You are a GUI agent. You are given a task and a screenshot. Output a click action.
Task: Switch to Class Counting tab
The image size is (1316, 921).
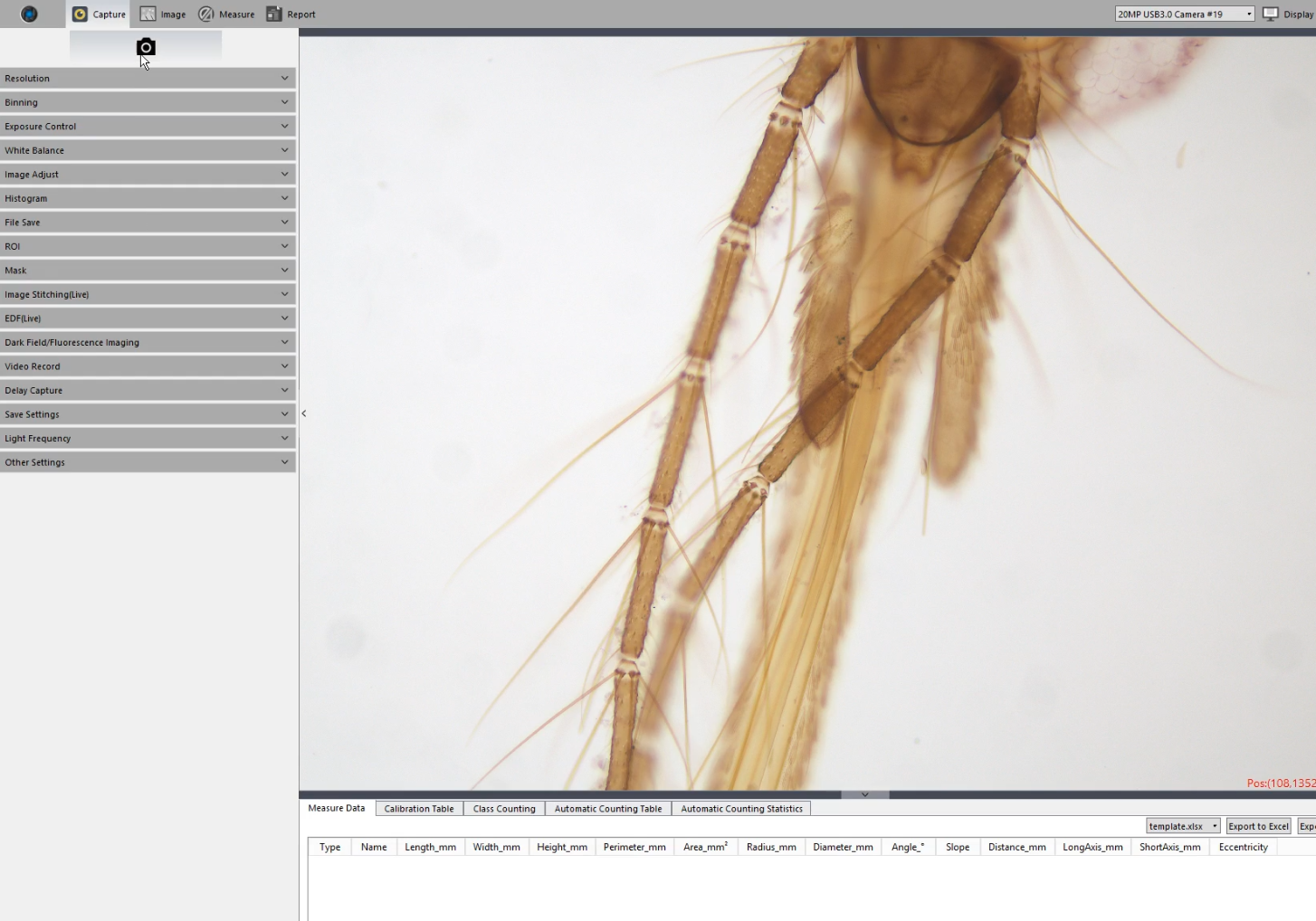pyautogui.click(x=504, y=809)
